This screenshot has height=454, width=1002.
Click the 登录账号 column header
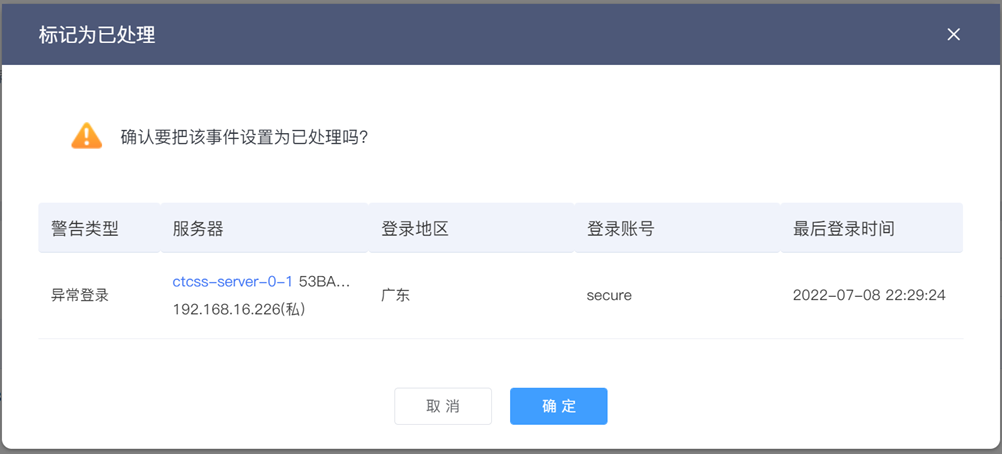[x=620, y=229]
